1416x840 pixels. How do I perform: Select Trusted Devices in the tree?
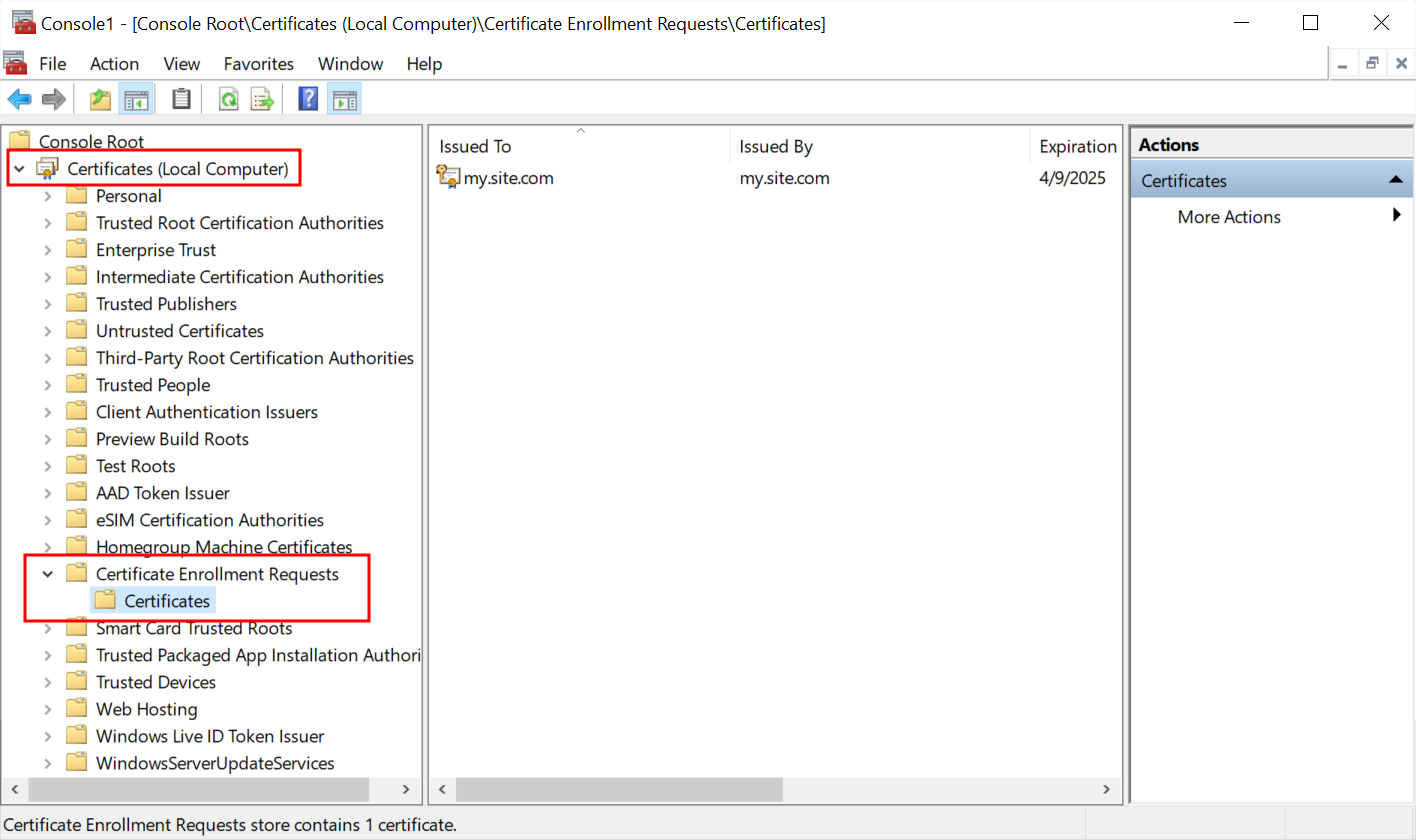156,682
